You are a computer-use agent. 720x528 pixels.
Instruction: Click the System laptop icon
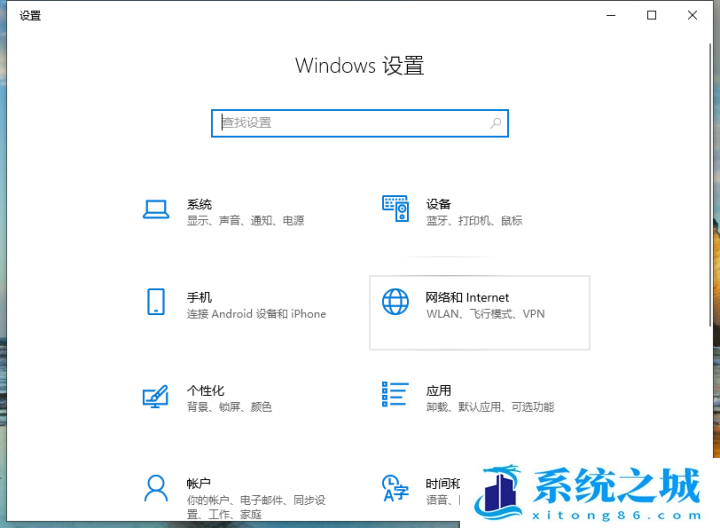pyautogui.click(x=155, y=209)
